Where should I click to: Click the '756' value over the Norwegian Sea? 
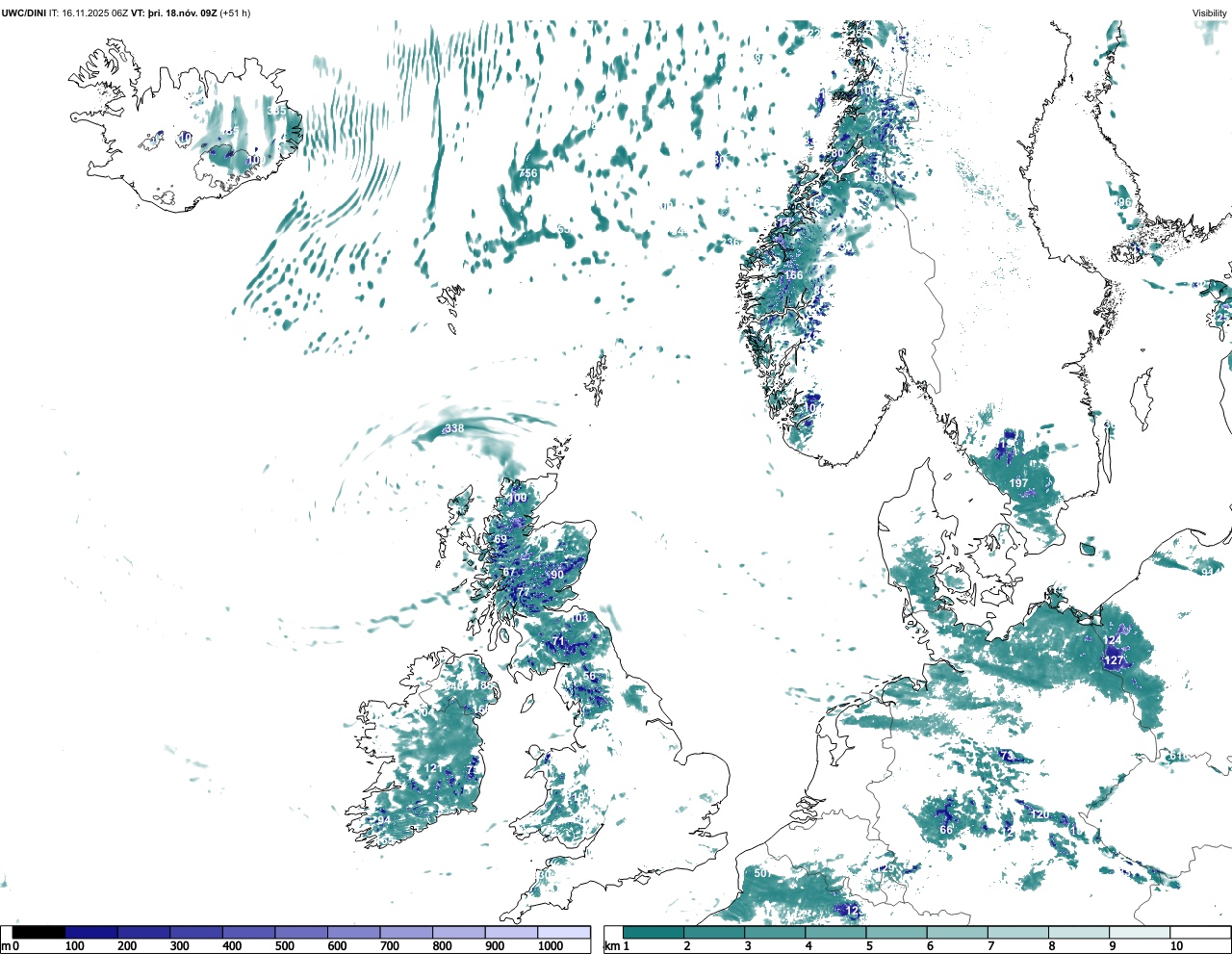click(528, 173)
